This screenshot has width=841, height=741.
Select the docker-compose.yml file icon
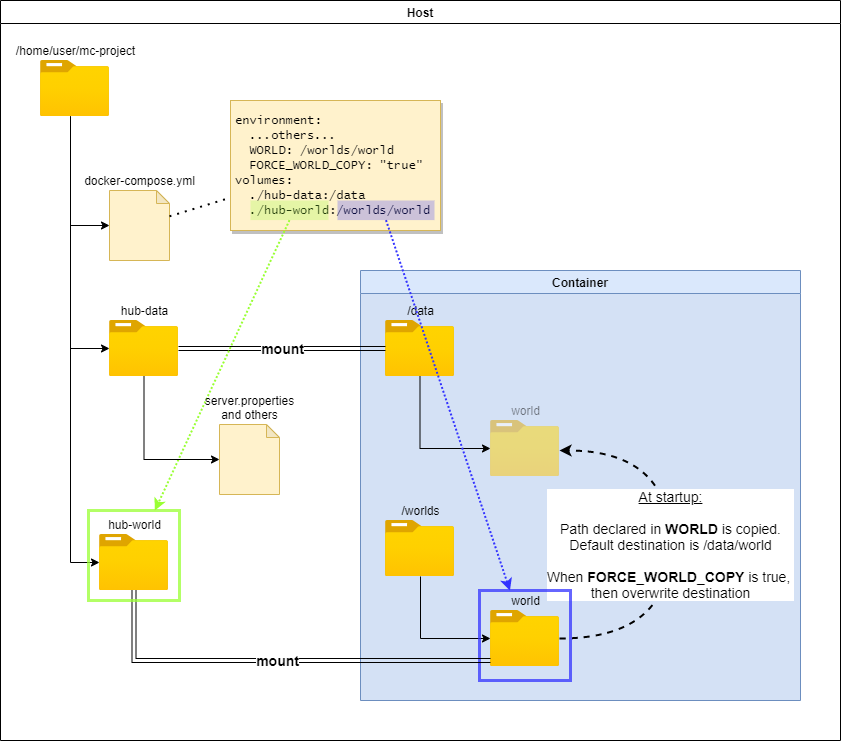[x=139, y=225]
